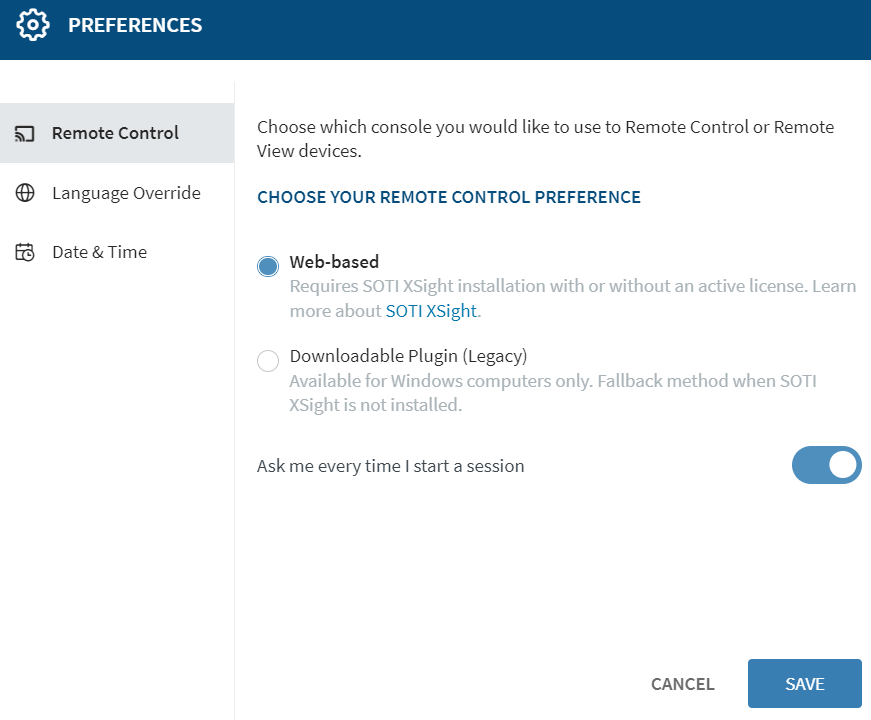This screenshot has width=871, height=720.
Task: Save the remote control preferences
Action: 804,684
